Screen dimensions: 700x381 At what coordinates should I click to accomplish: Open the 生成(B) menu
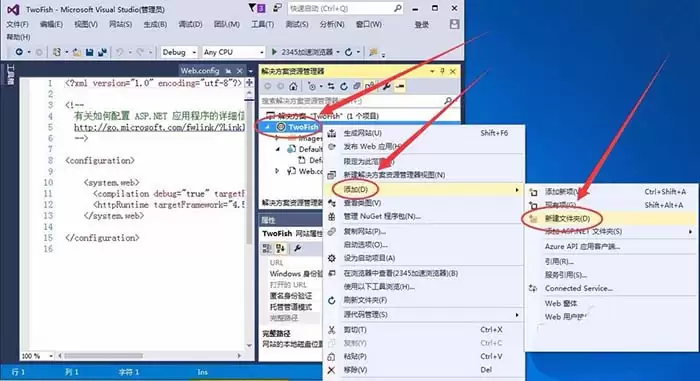click(155, 24)
